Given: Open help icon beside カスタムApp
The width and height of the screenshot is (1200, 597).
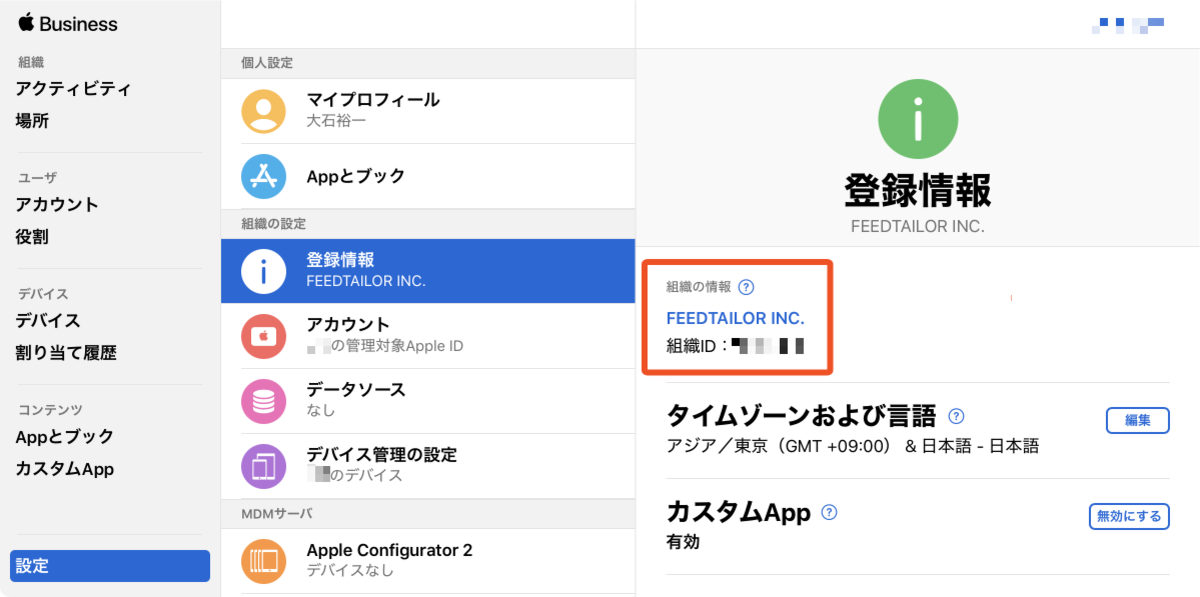Looking at the screenshot, I should click(x=829, y=512).
